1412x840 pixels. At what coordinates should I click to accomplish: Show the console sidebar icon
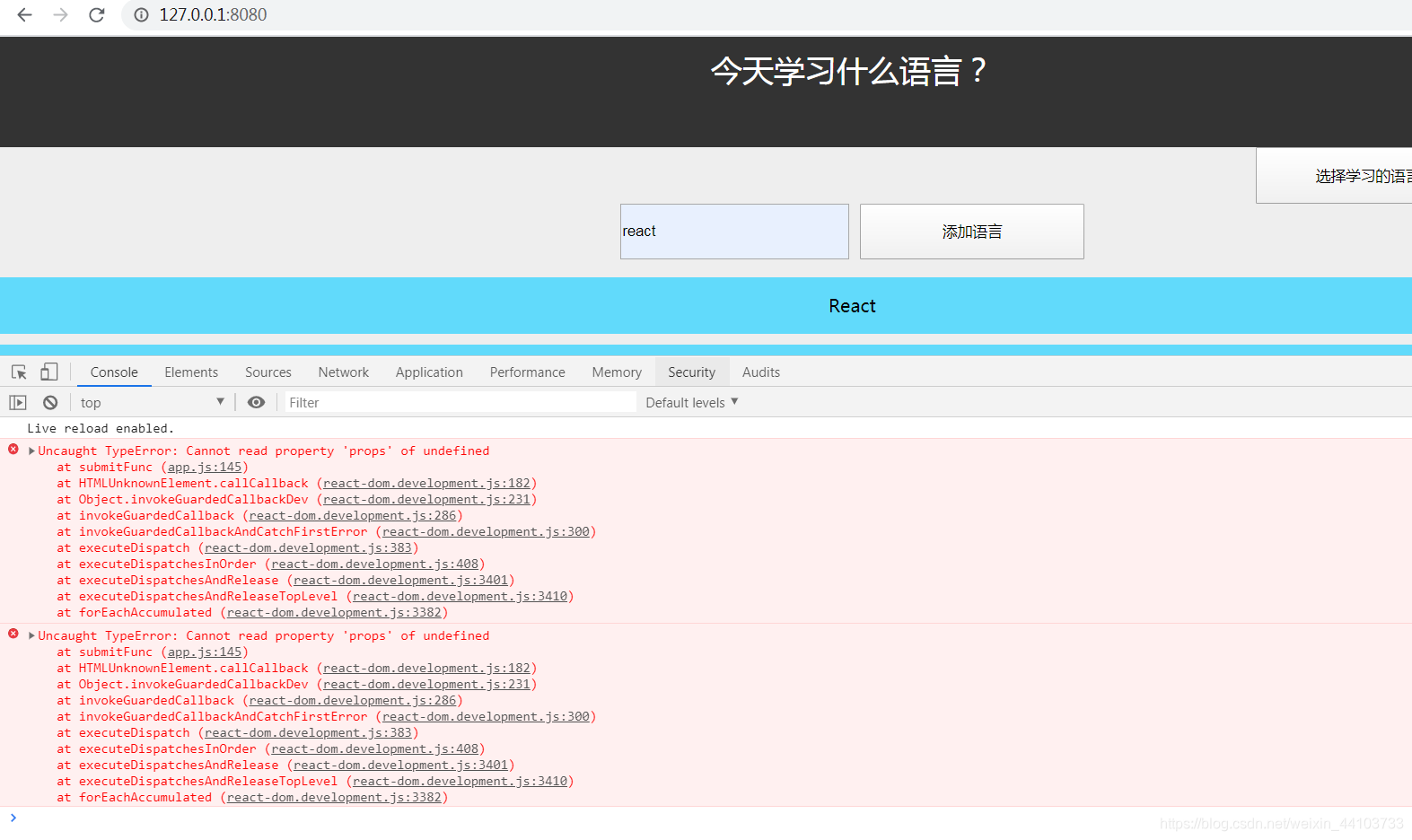[18, 403]
